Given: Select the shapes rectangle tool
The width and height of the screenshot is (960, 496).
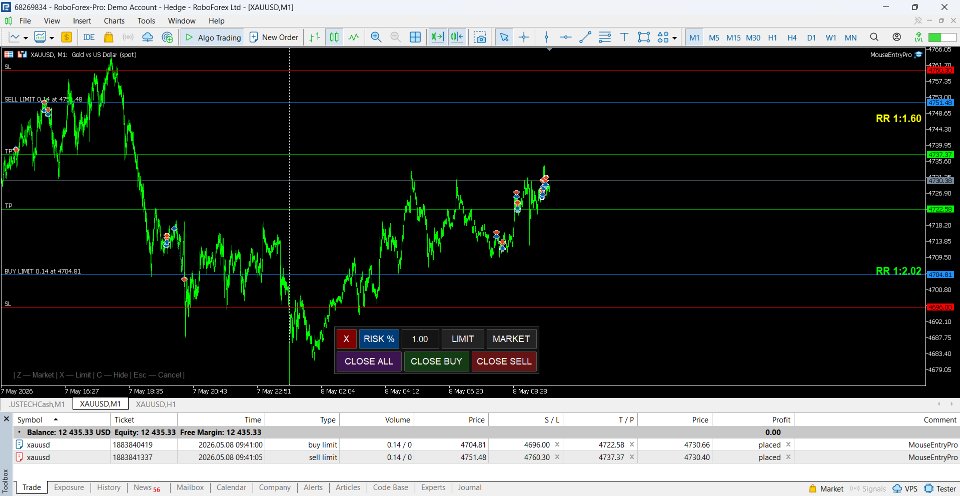Looking at the screenshot, I should 643,37.
